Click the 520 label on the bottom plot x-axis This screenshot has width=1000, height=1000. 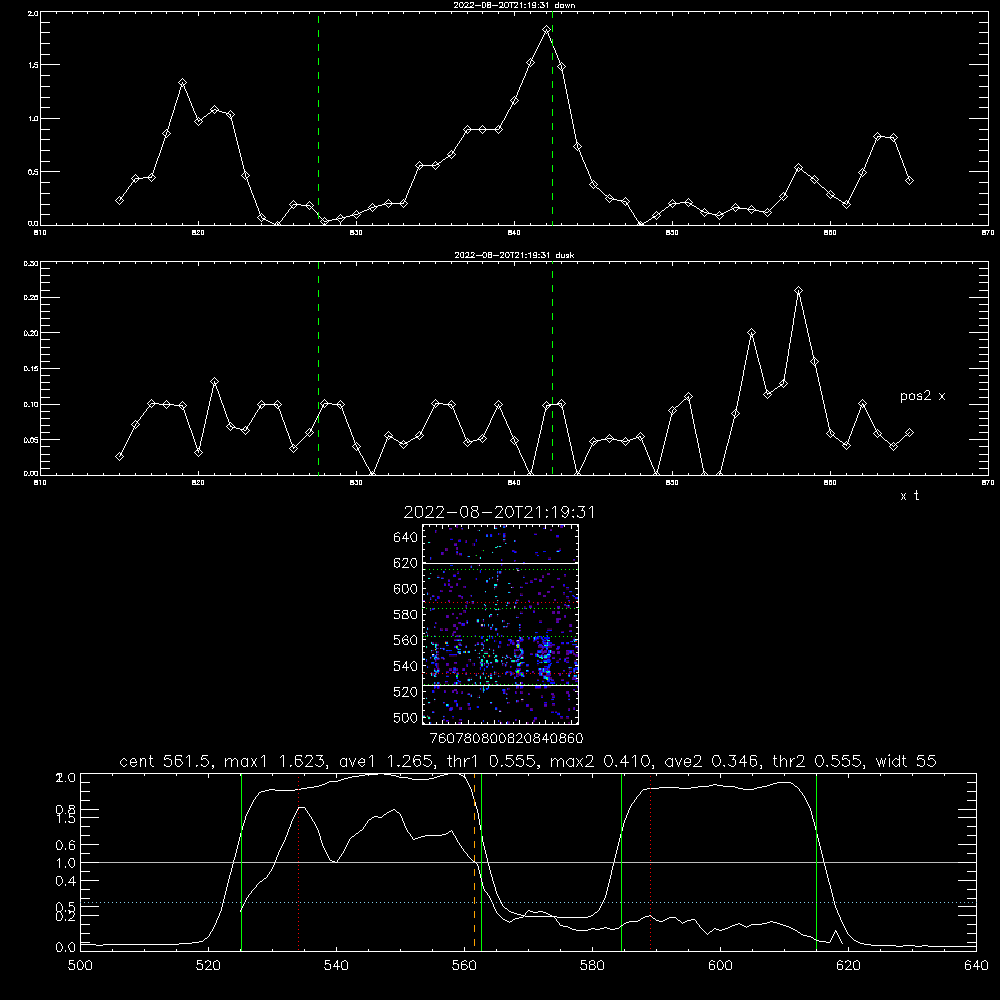pyautogui.click(x=208, y=966)
